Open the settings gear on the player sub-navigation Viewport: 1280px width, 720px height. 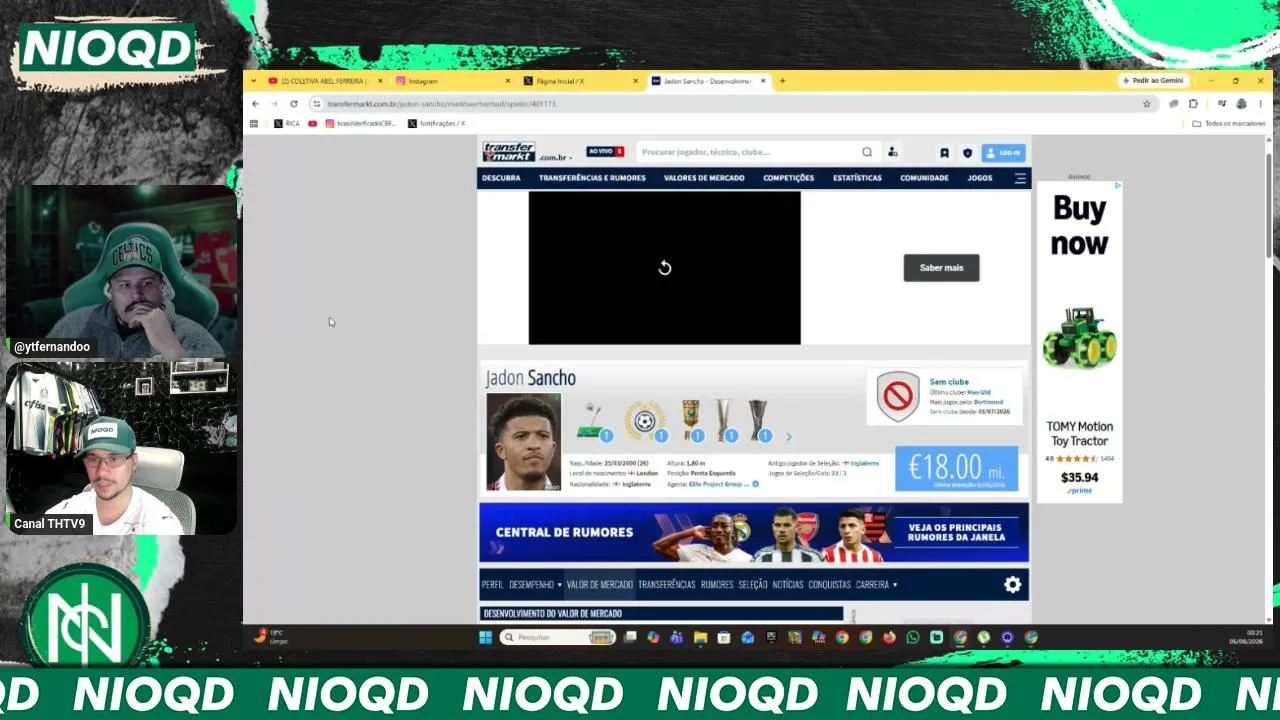tap(1012, 585)
